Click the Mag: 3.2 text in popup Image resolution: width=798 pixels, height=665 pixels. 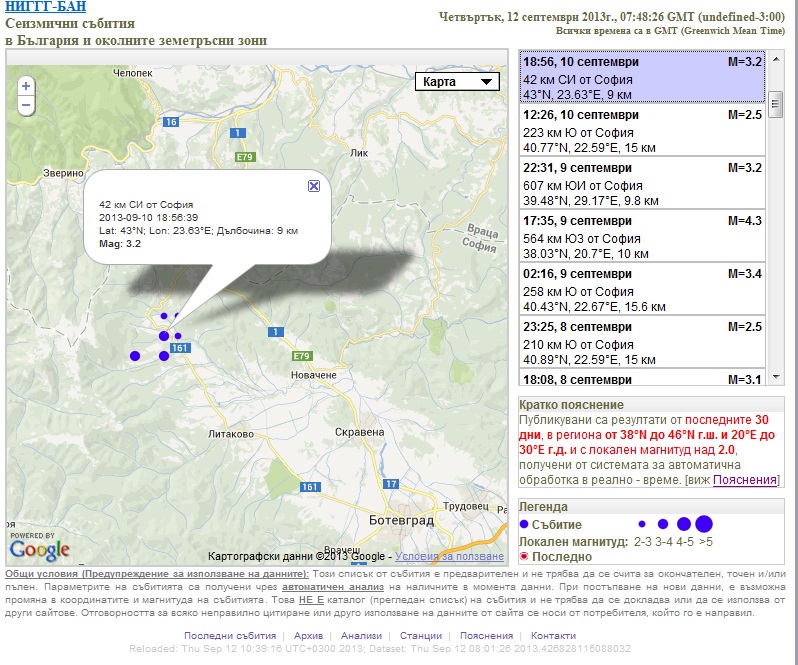coord(120,244)
